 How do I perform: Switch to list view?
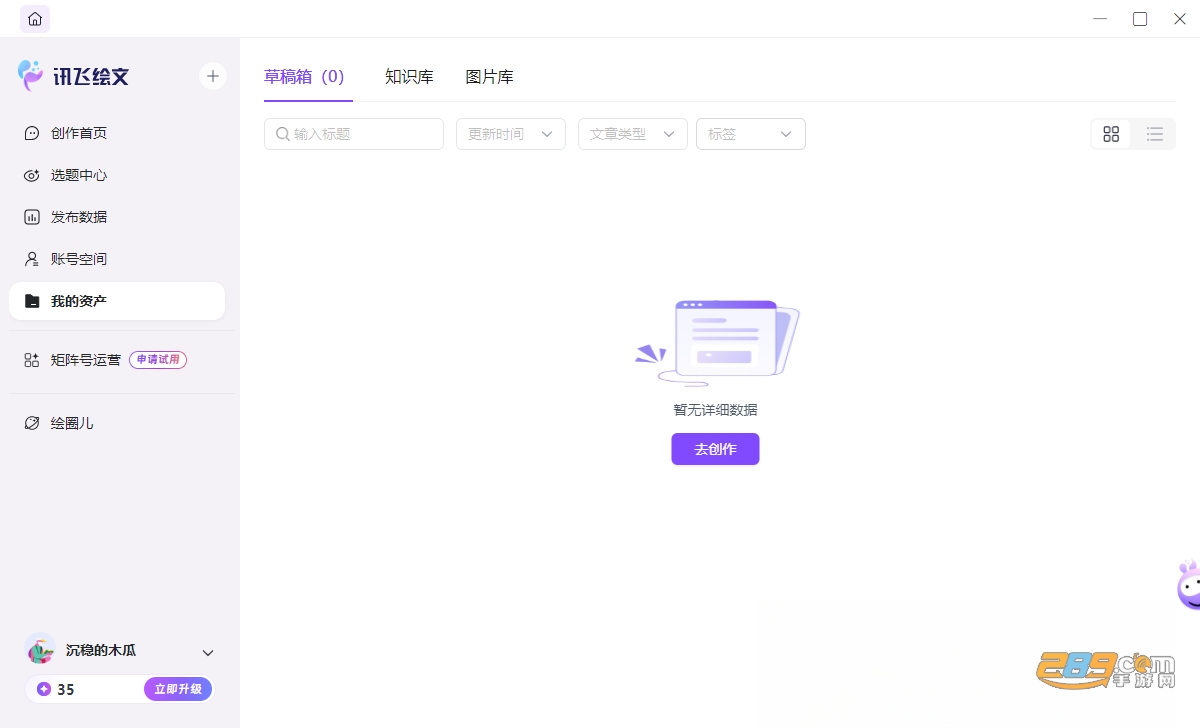[x=1155, y=134]
